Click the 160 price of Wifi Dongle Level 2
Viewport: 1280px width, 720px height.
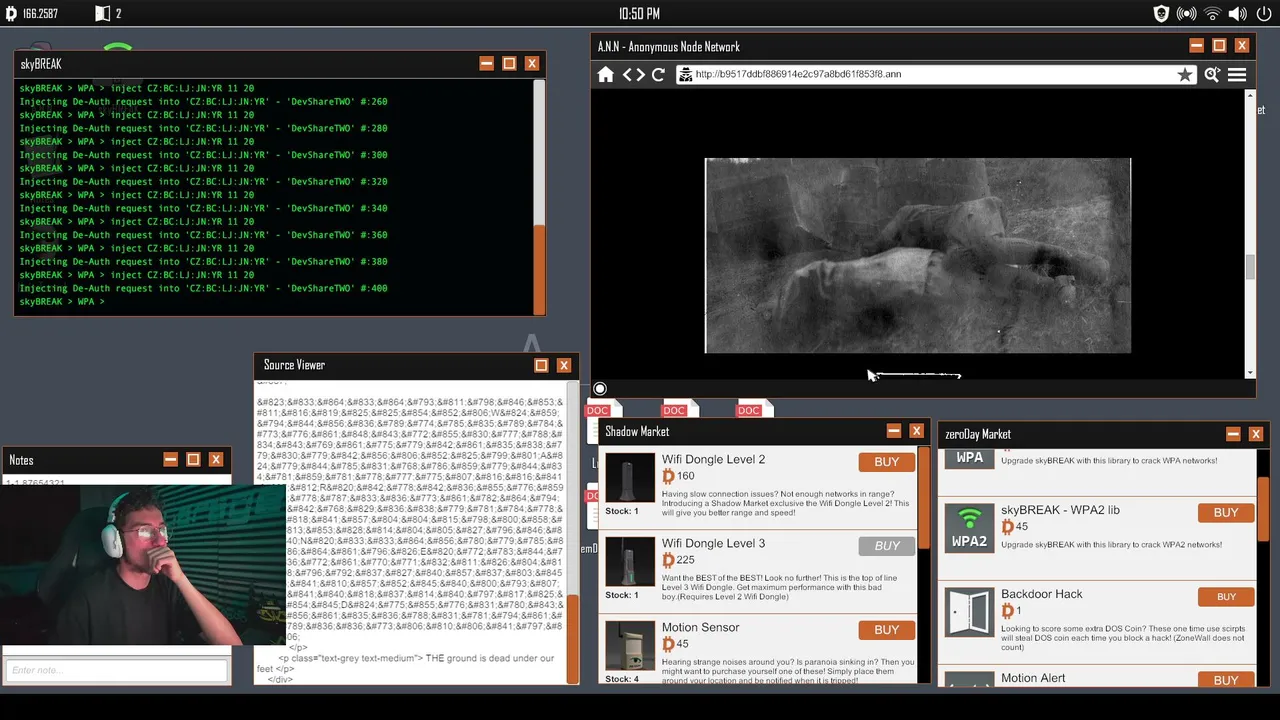click(x=685, y=476)
